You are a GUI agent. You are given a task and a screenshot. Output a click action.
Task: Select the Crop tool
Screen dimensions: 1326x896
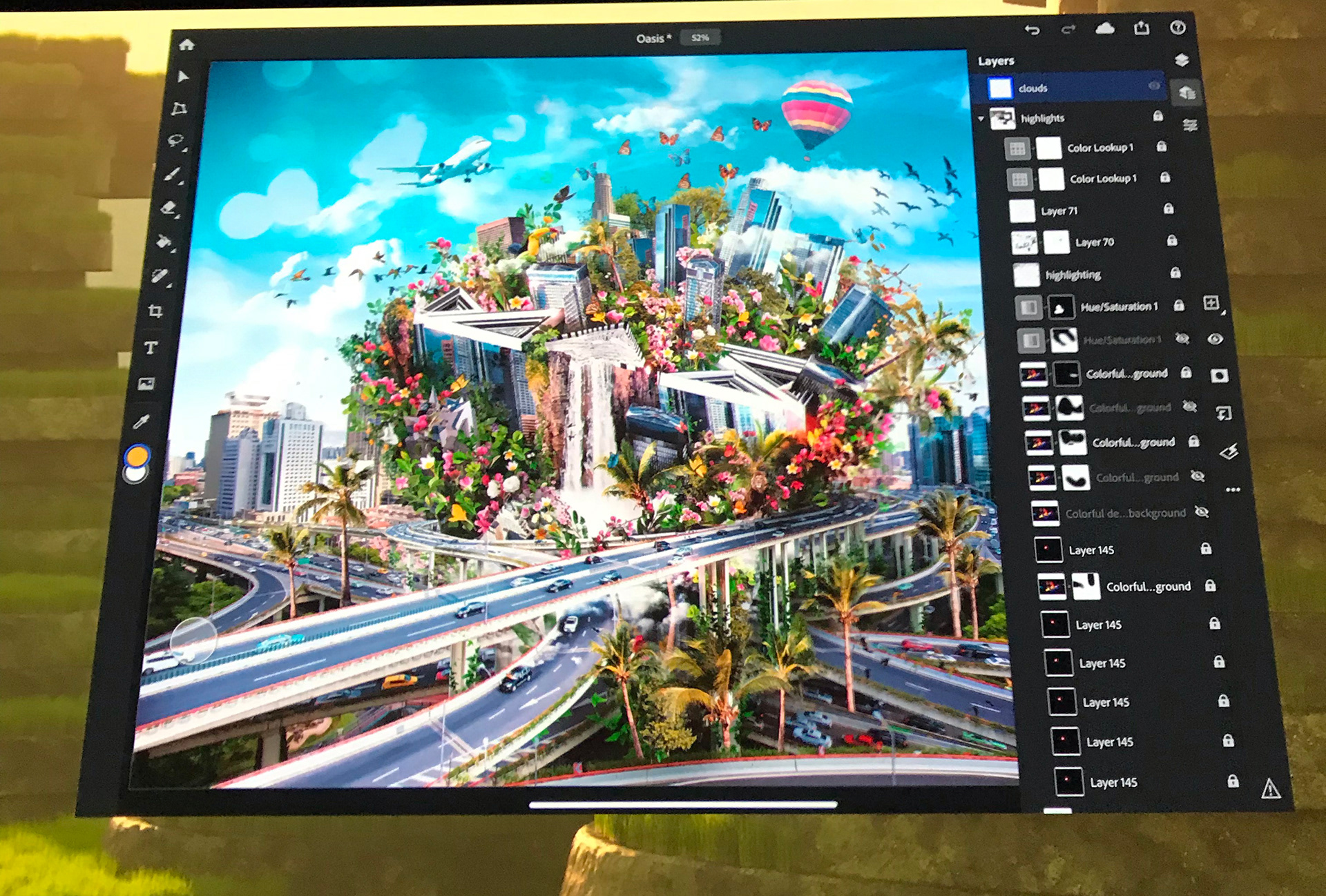(x=155, y=311)
